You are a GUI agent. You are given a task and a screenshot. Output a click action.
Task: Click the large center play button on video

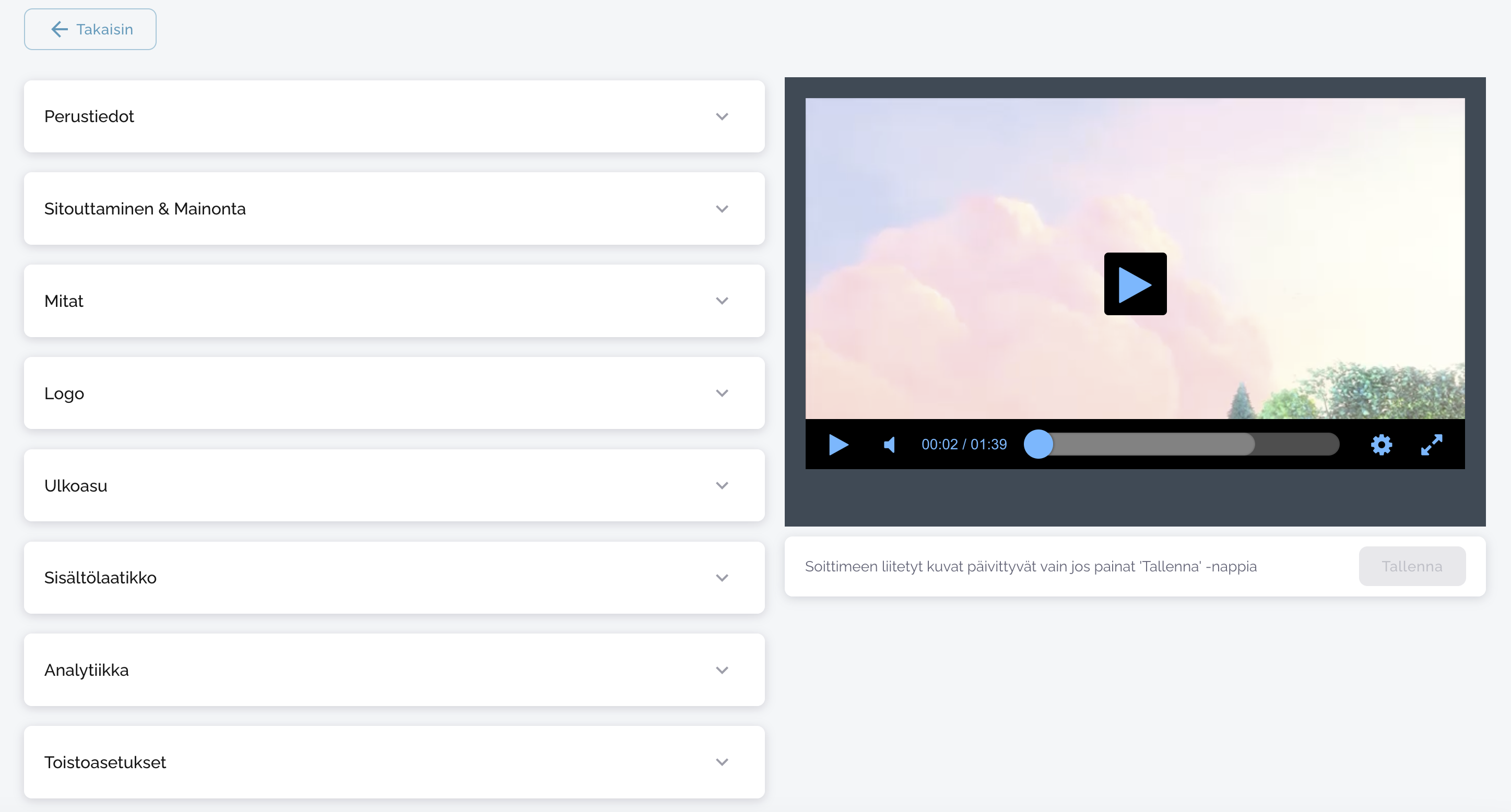point(1135,284)
